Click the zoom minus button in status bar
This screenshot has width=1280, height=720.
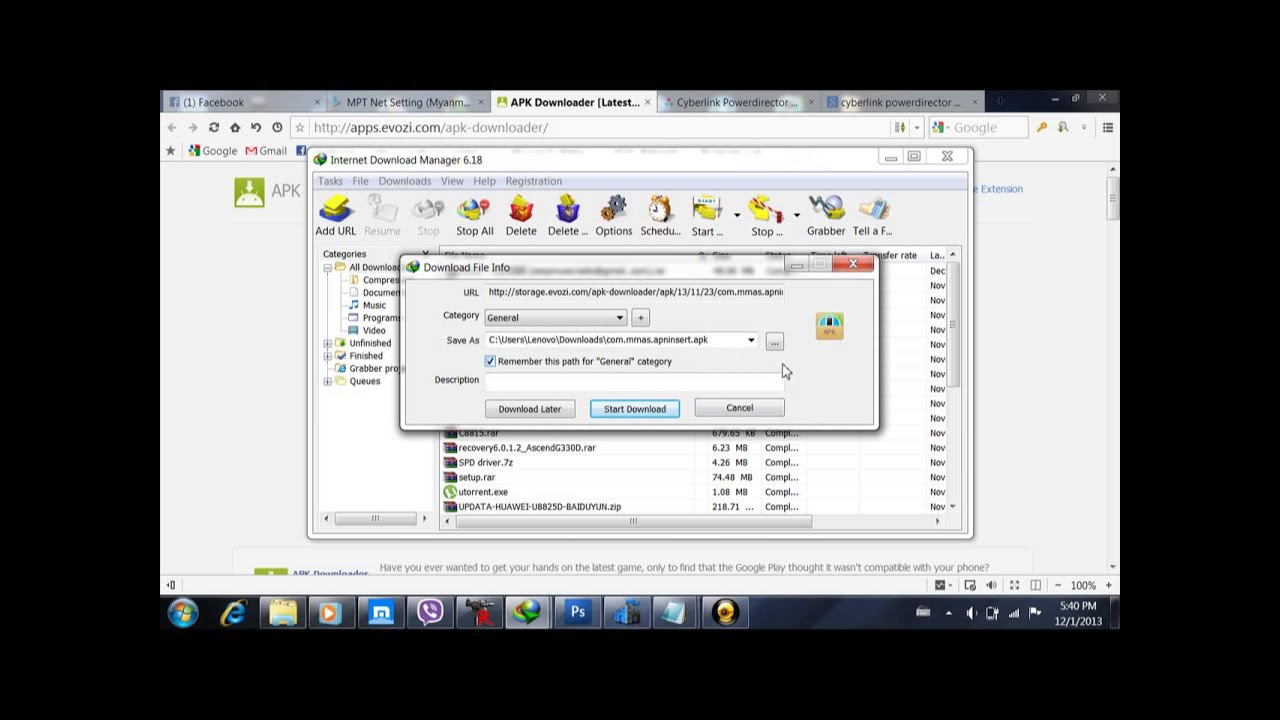(x=1058, y=585)
